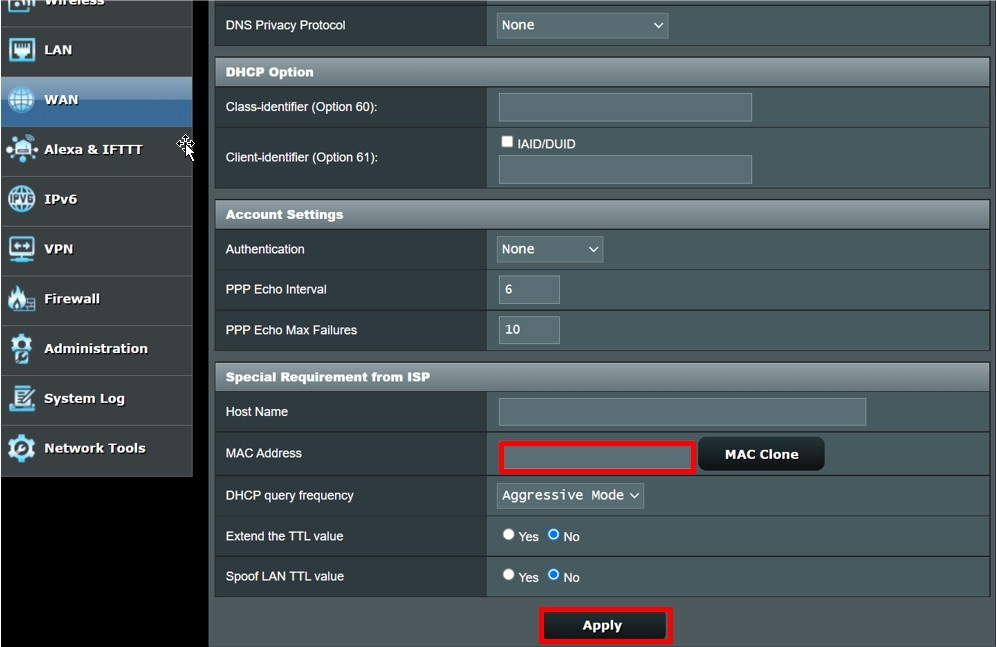Expand the Authentication dropdown
This screenshot has width=996, height=647.
(x=550, y=249)
